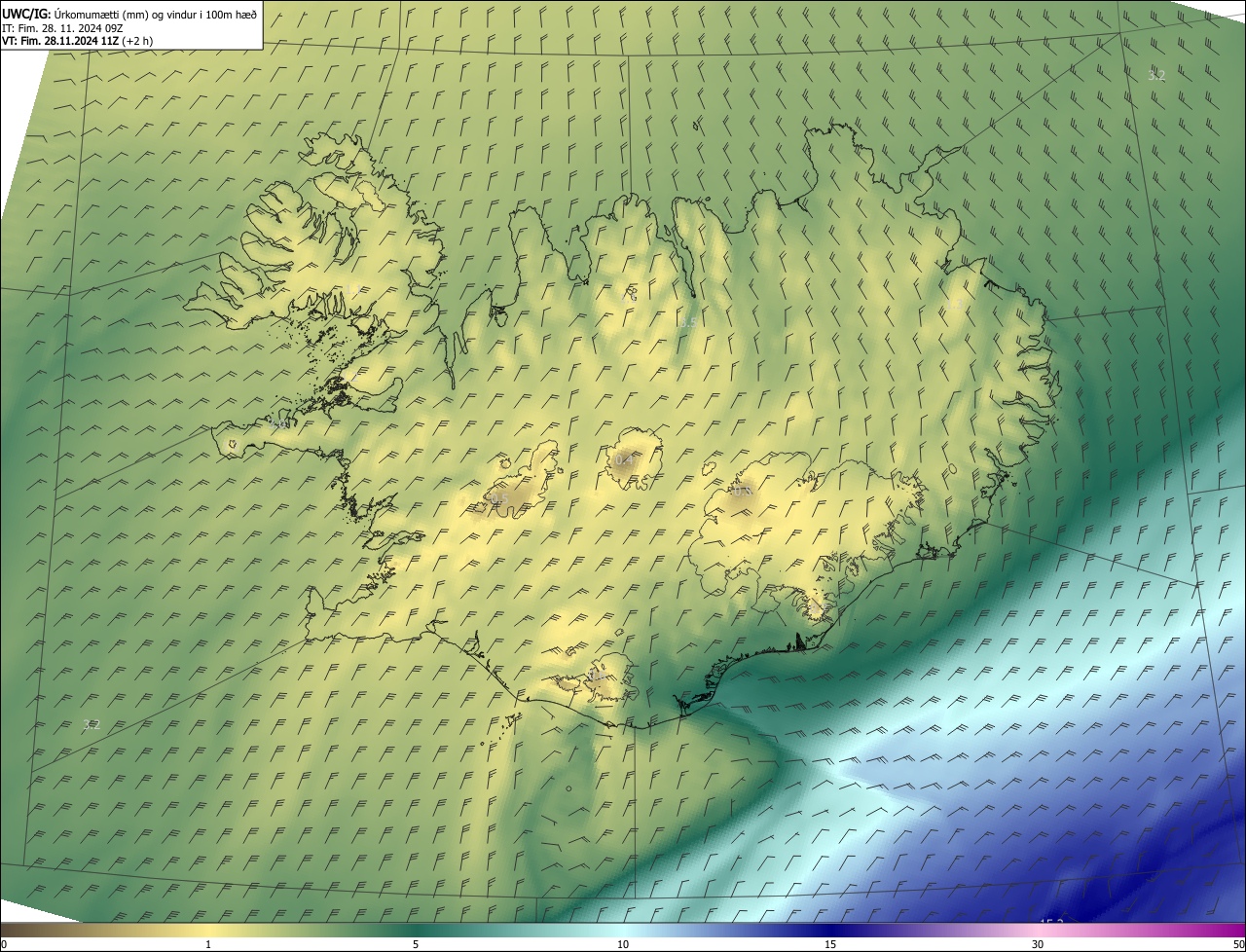This screenshot has width=1246, height=952.
Task: Click the '15' tick label on the color scale
Action: (830, 944)
